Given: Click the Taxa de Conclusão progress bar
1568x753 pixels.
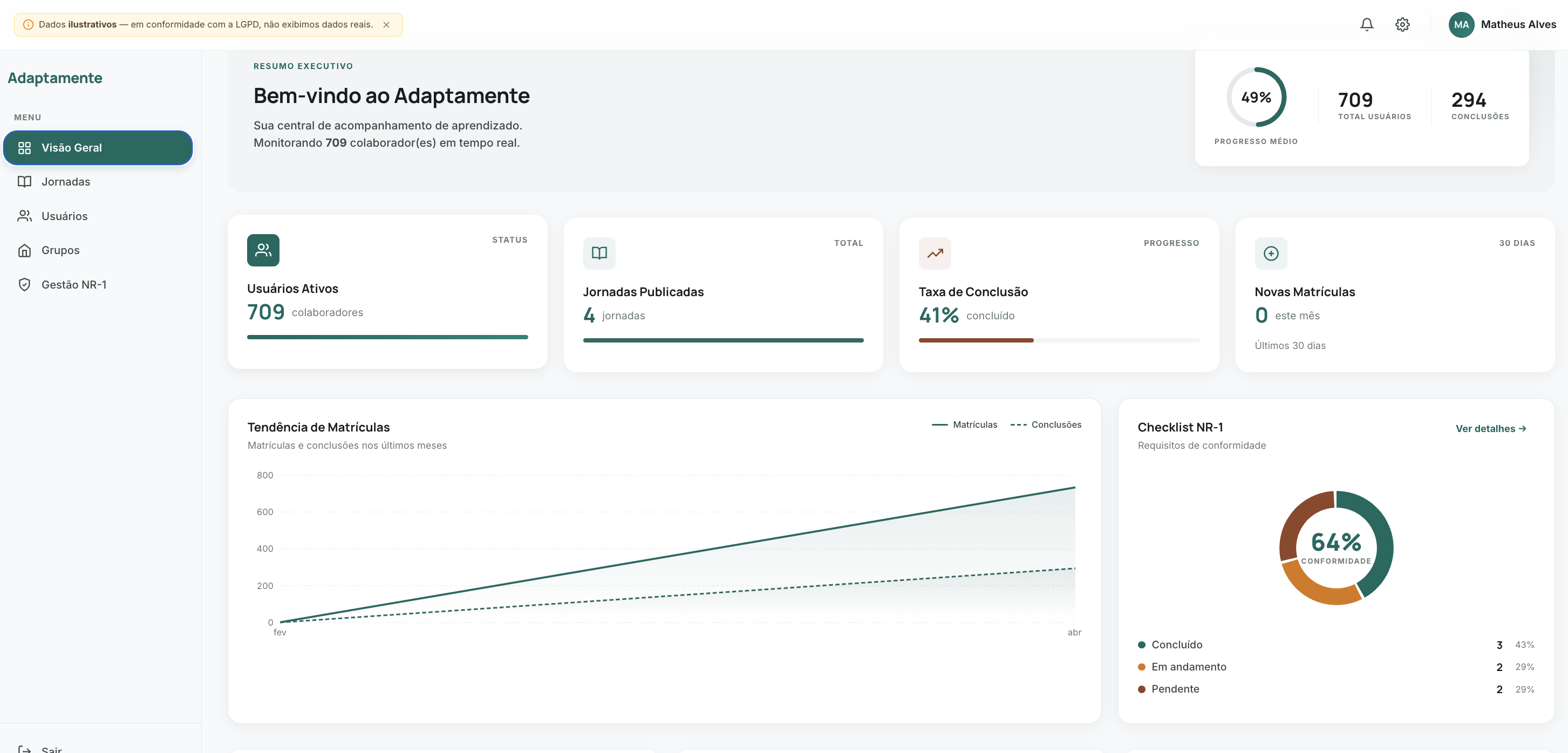Looking at the screenshot, I should [1059, 340].
